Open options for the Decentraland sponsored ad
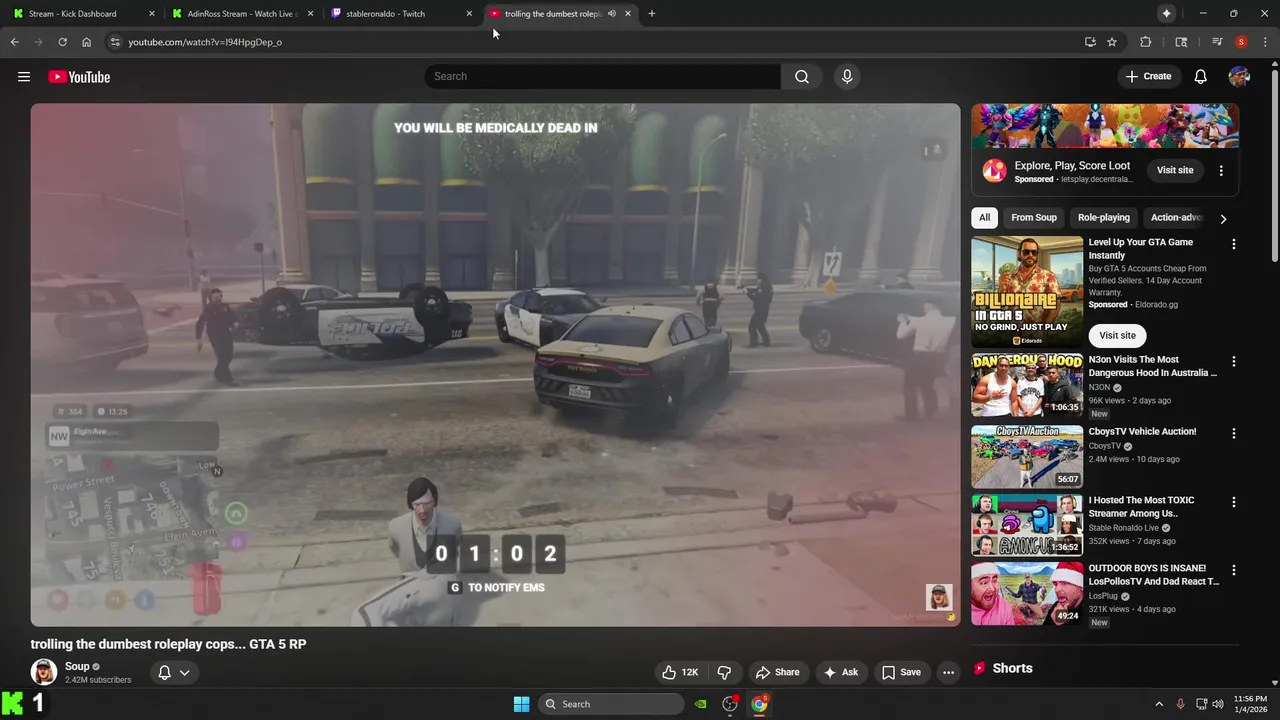The height and width of the screenshot is (720, 1280). (x=1221, y=170)
